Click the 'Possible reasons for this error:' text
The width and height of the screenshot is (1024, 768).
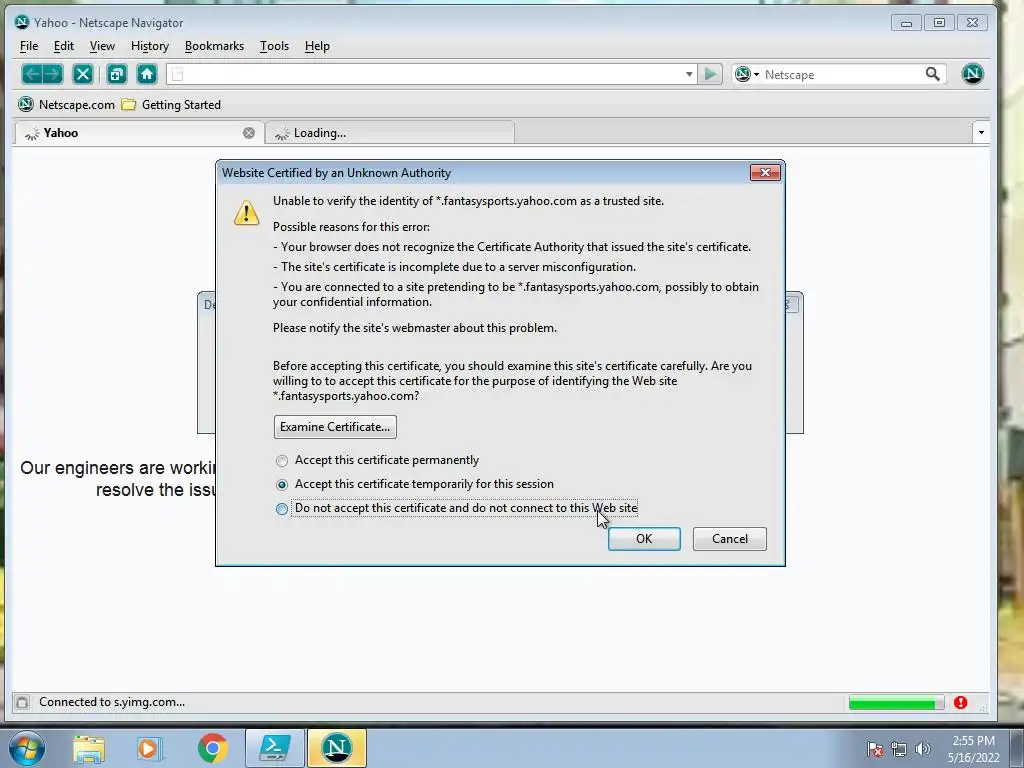pos(351,227)
